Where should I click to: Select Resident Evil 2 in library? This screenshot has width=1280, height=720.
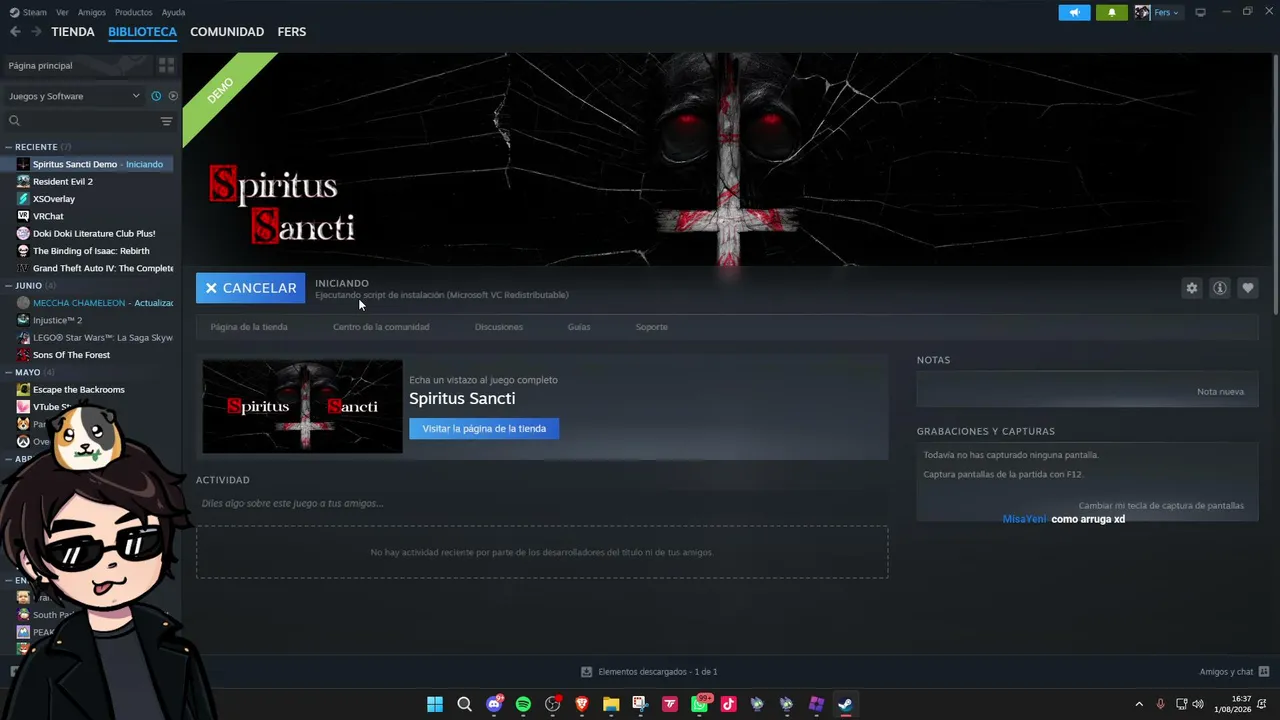90,182
